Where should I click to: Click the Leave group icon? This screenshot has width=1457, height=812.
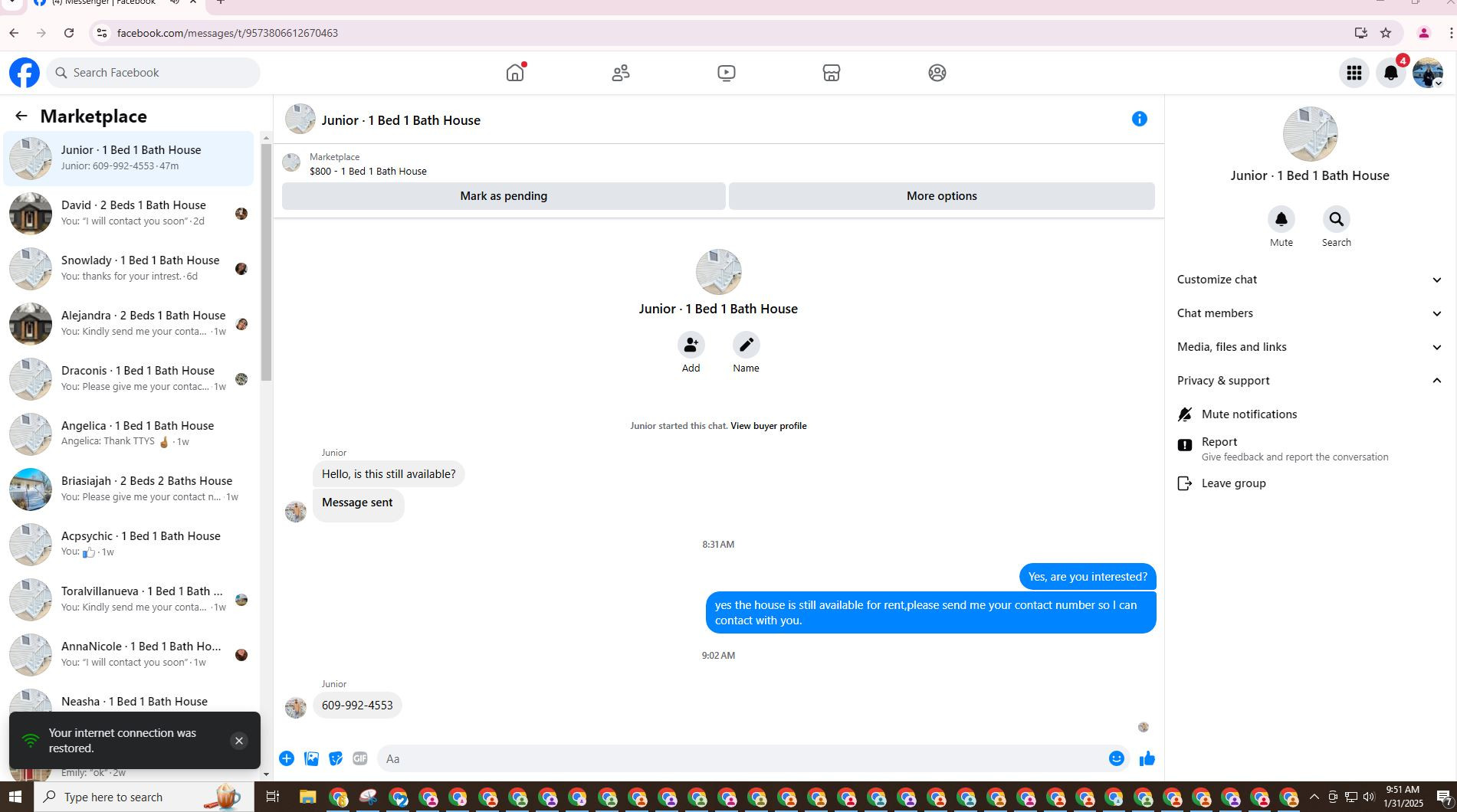pos(1185,483)
